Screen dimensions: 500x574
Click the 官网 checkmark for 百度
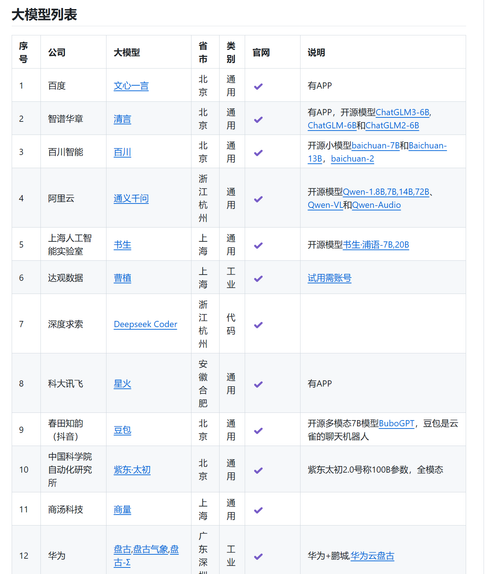click(x=258, y=86)
